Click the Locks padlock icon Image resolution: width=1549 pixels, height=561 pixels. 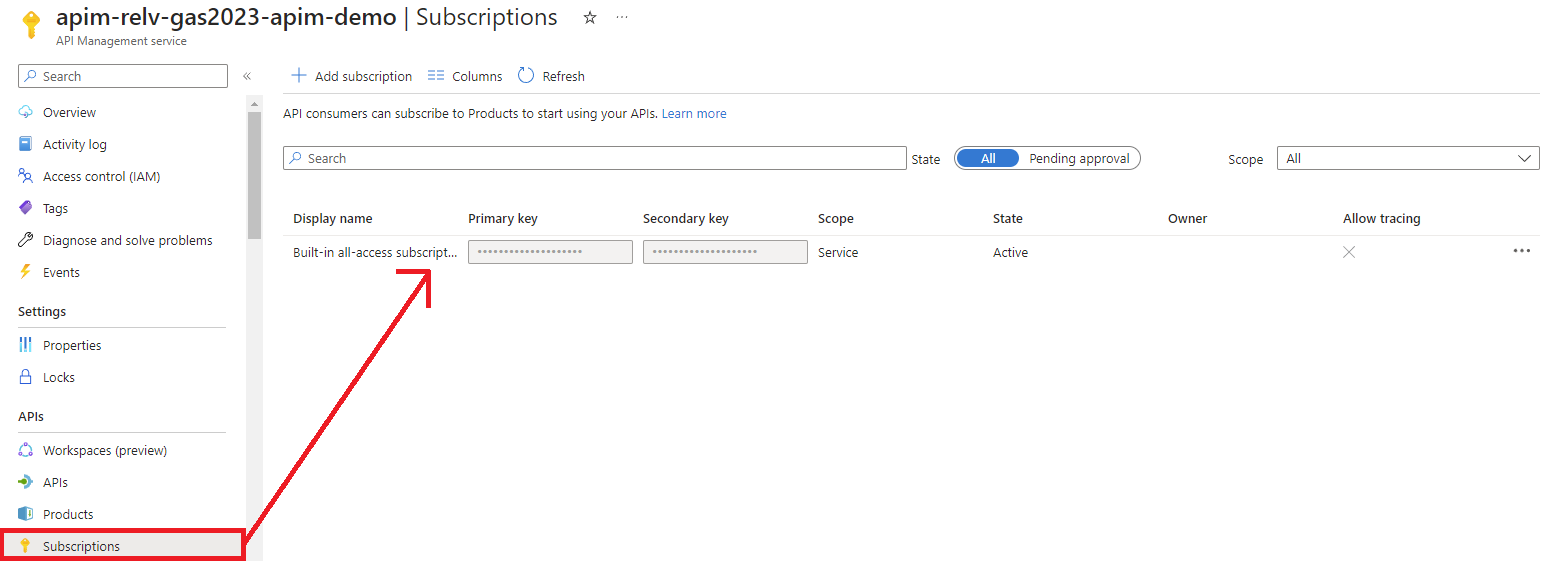pos(26,377)
